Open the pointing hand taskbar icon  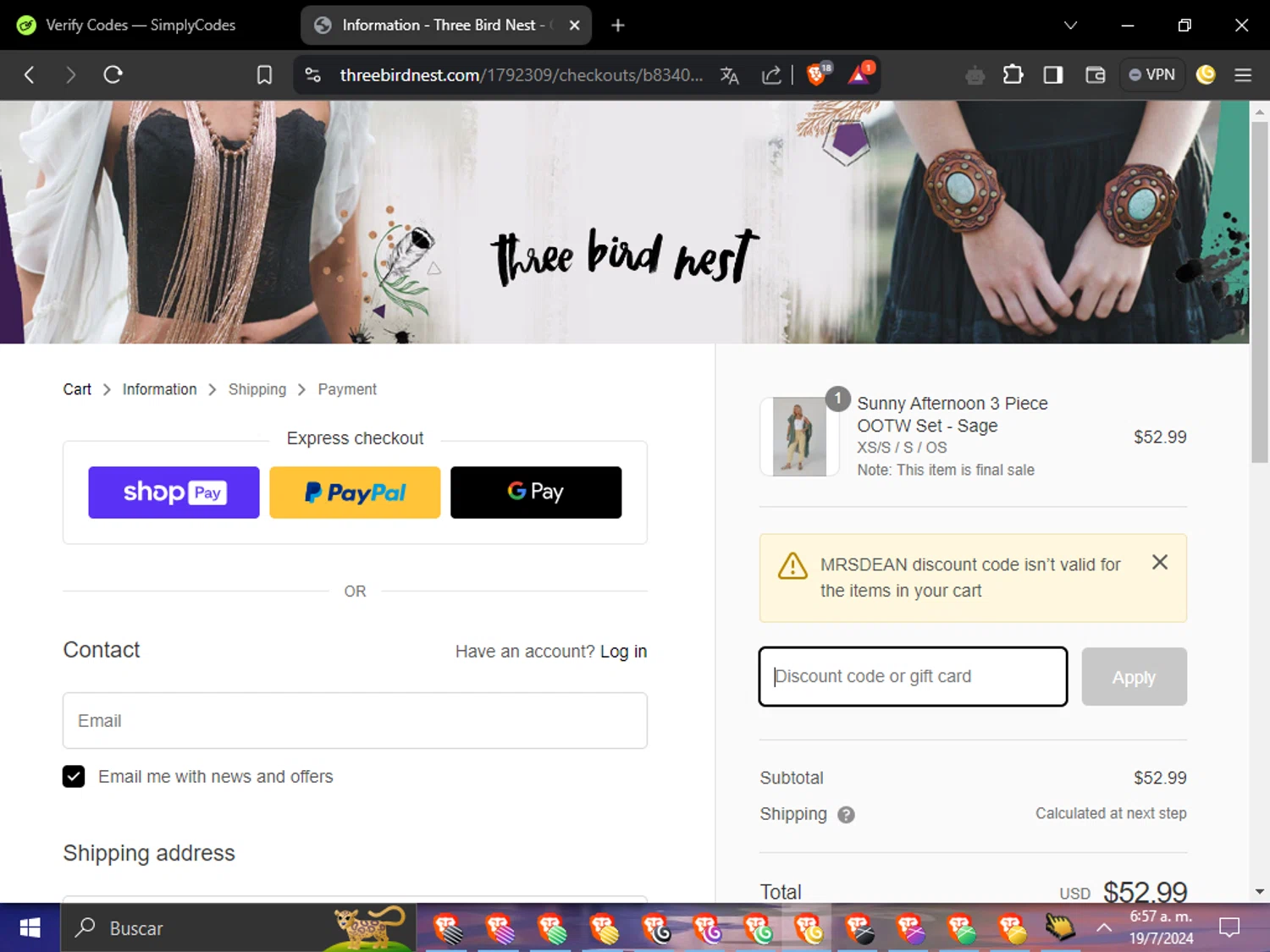click(1059, 928)
